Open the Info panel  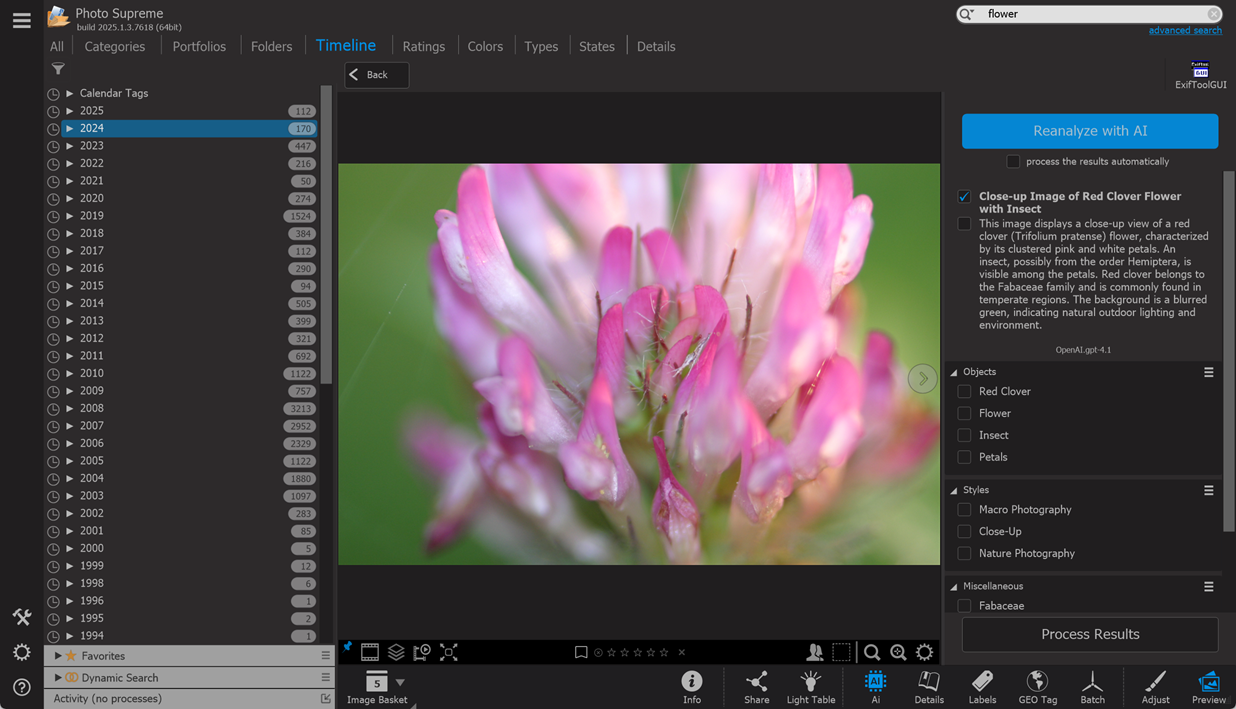pos(692,687)
